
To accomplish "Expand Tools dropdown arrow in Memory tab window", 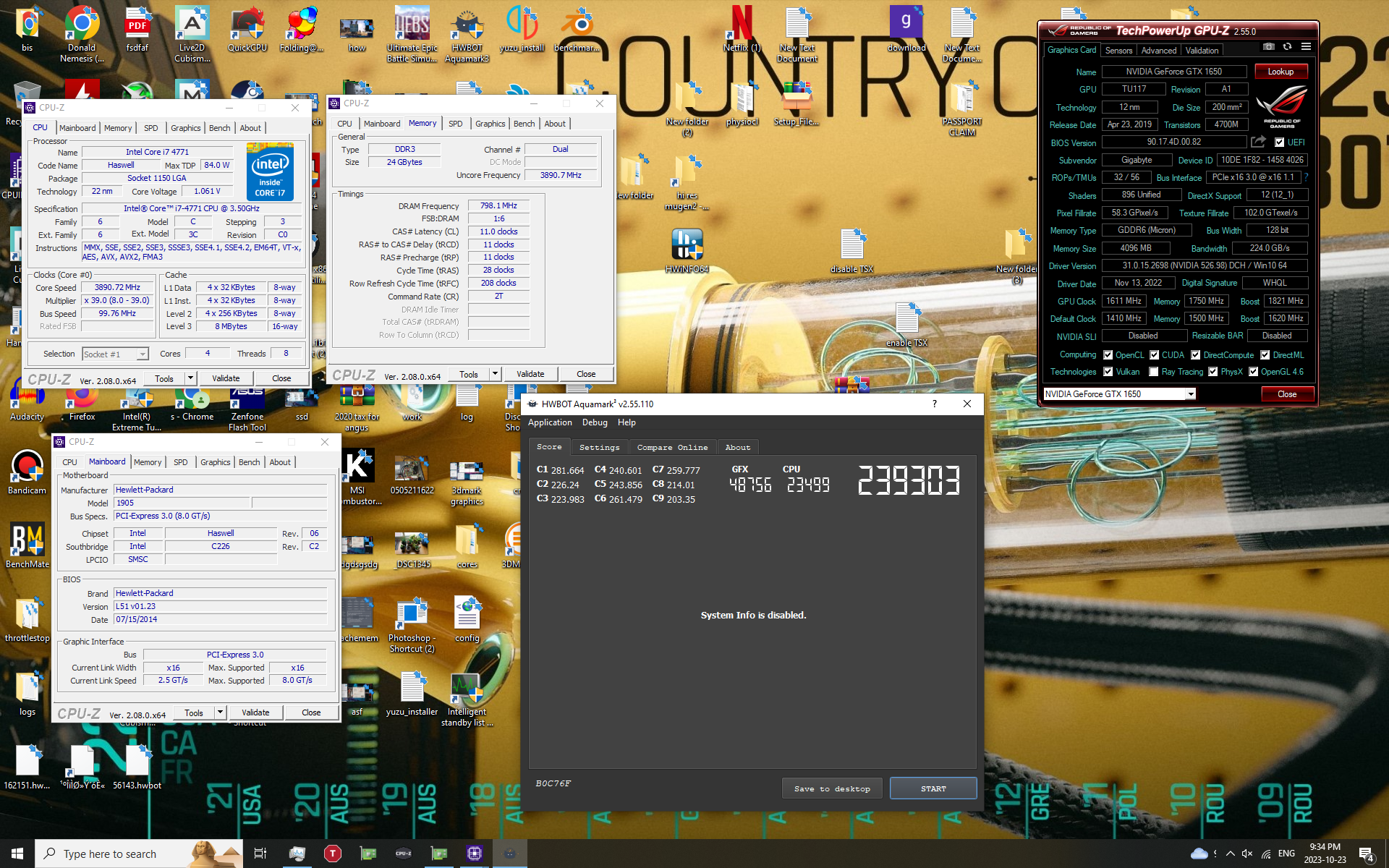I will (x=495, y=374).
